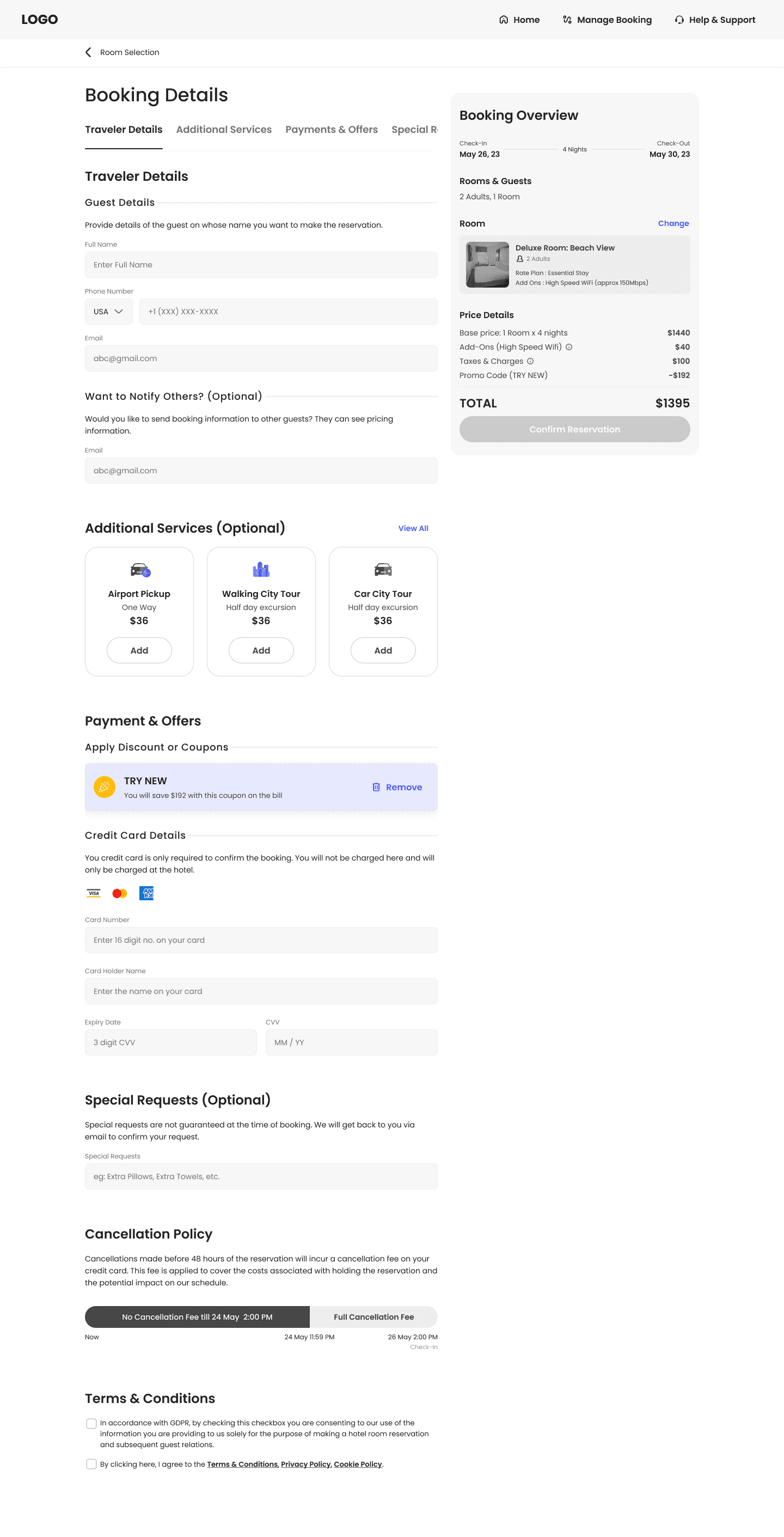Click the Home icon in navigation
This screenshot has width=784, height=1537.
504,20
